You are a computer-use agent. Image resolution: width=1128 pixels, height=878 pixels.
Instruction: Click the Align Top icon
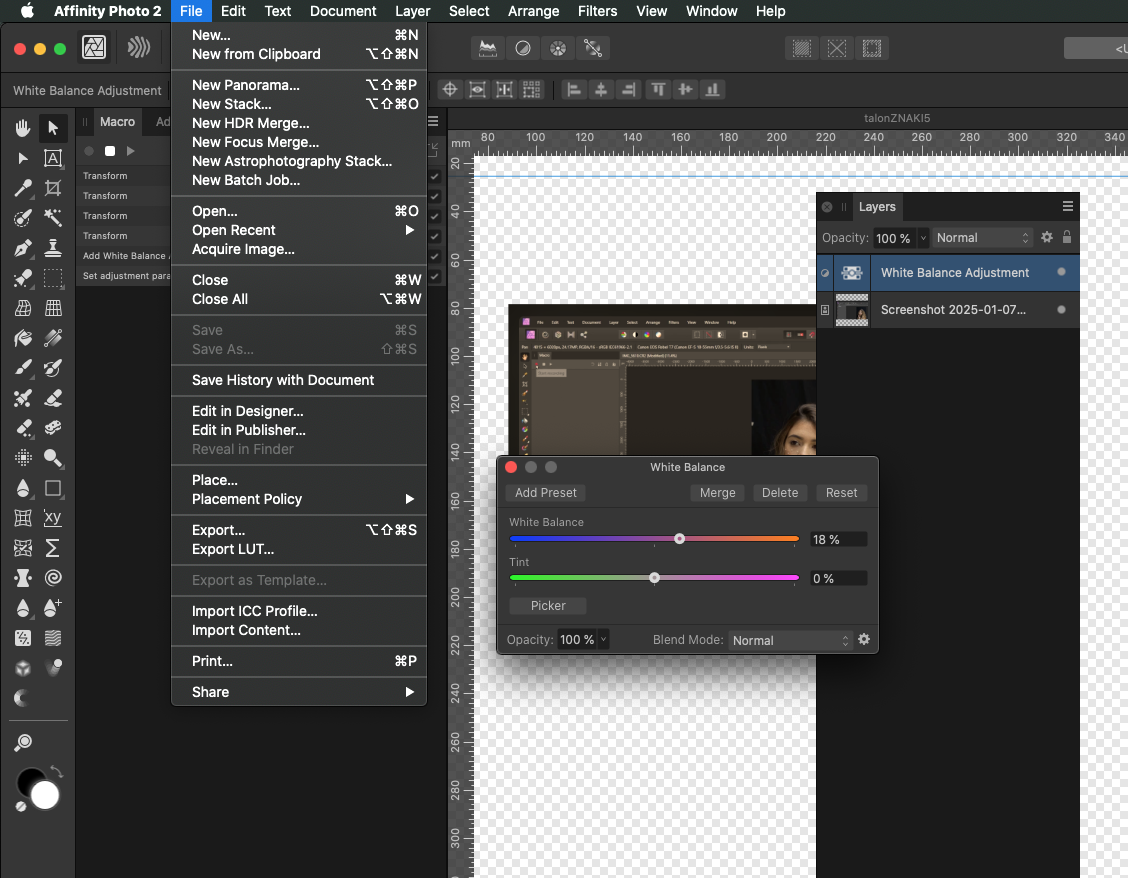click(x=658, y=89)
